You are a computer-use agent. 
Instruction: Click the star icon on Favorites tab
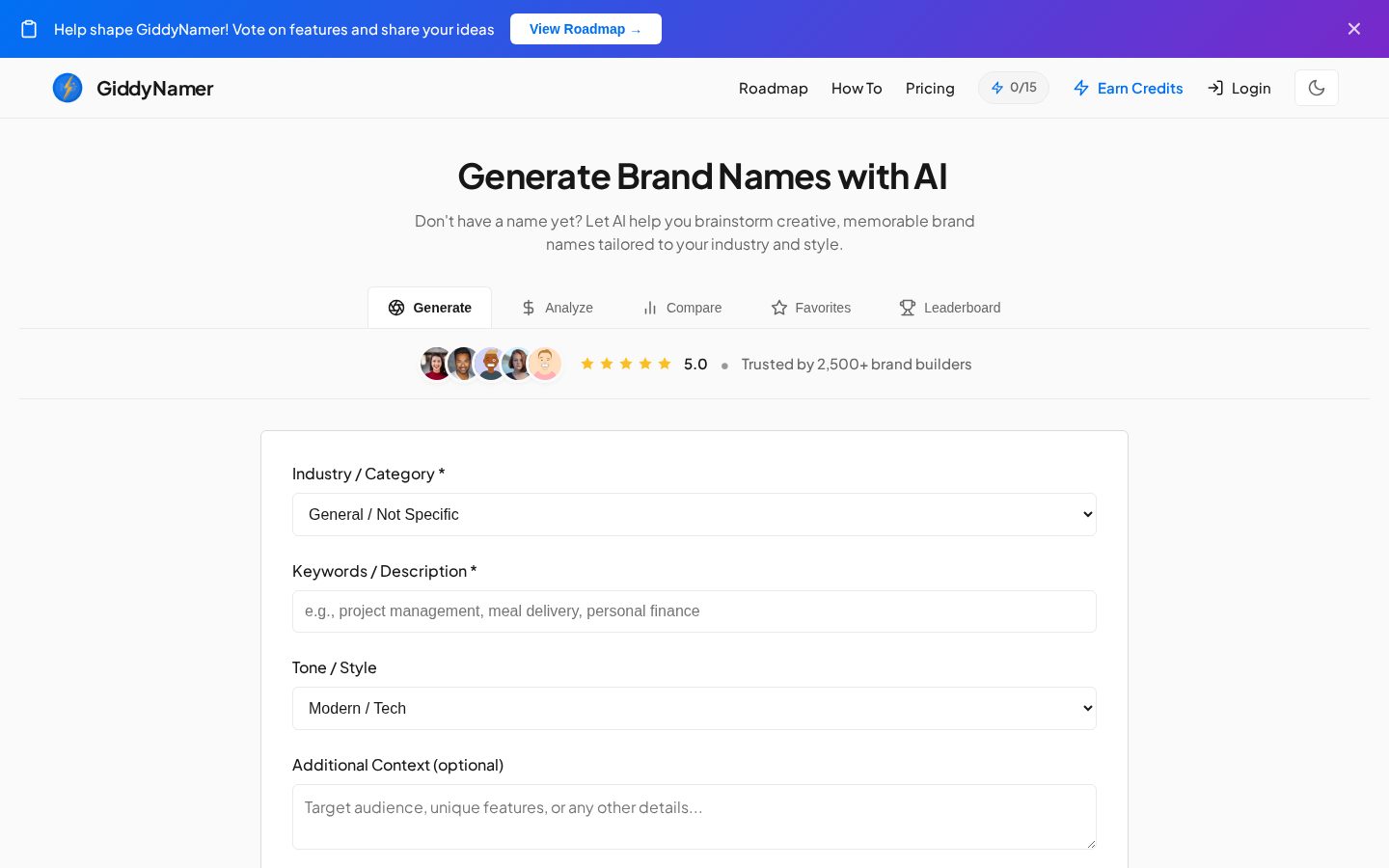[x=779, y=308]
